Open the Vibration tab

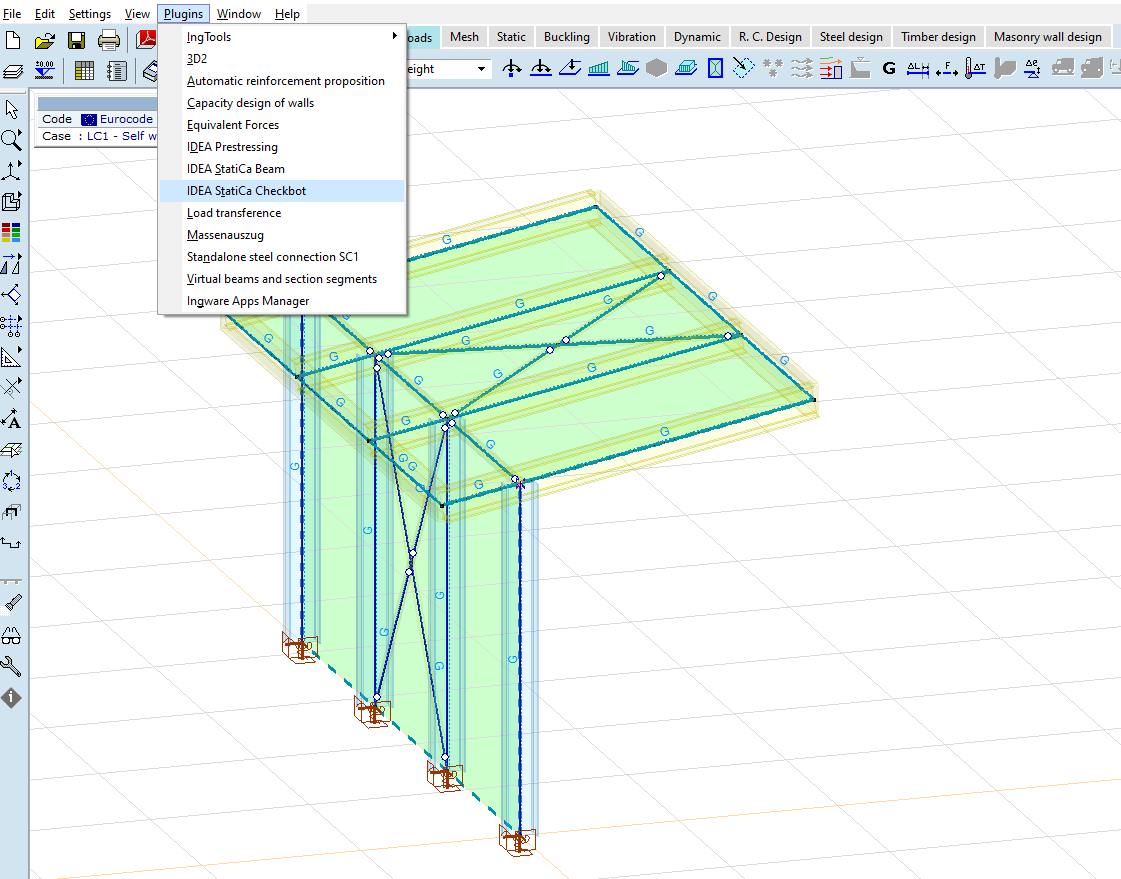(x=631, y=36)
